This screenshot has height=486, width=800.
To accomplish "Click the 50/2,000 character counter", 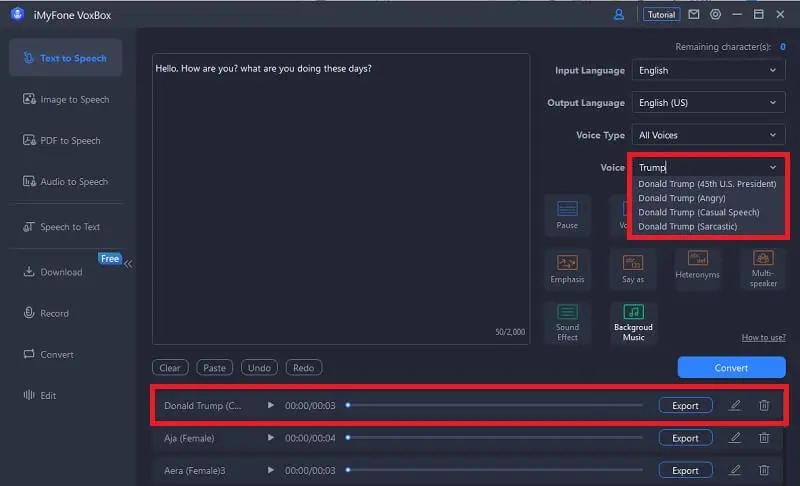I will pyautogui.click(x=510, y=332).
